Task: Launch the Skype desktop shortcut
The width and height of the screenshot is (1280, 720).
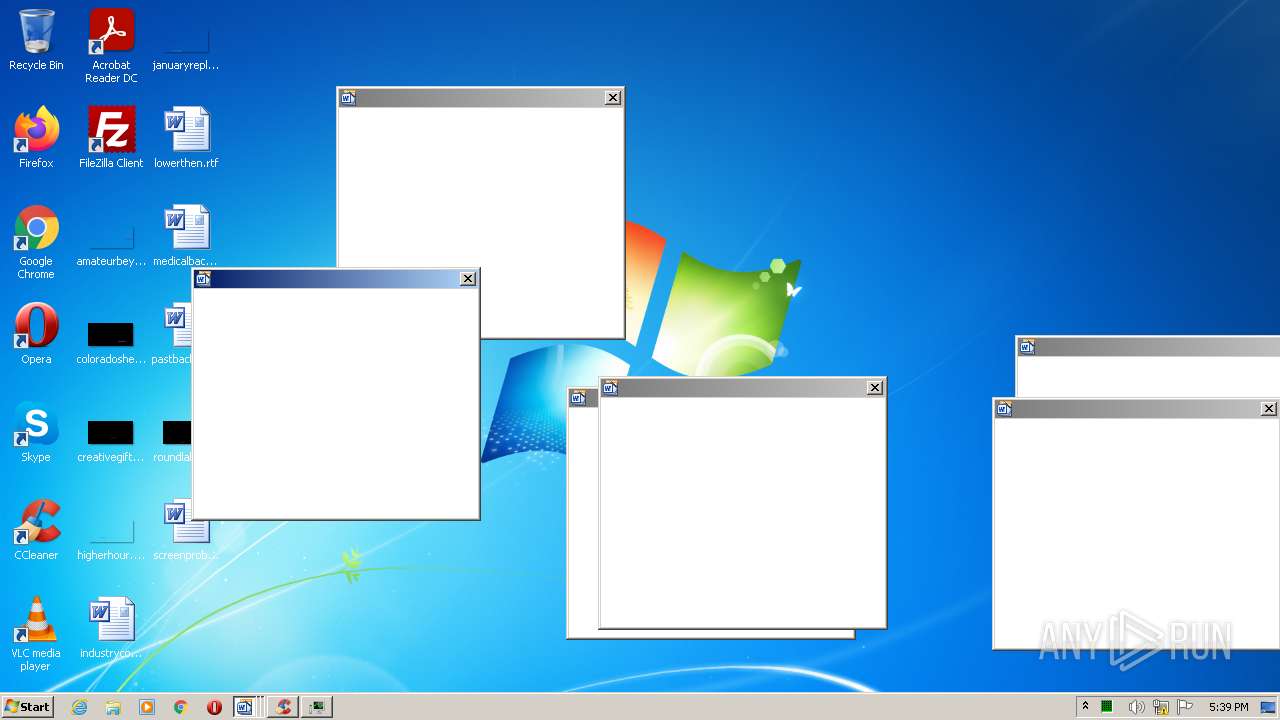Action: coord(36,432)
